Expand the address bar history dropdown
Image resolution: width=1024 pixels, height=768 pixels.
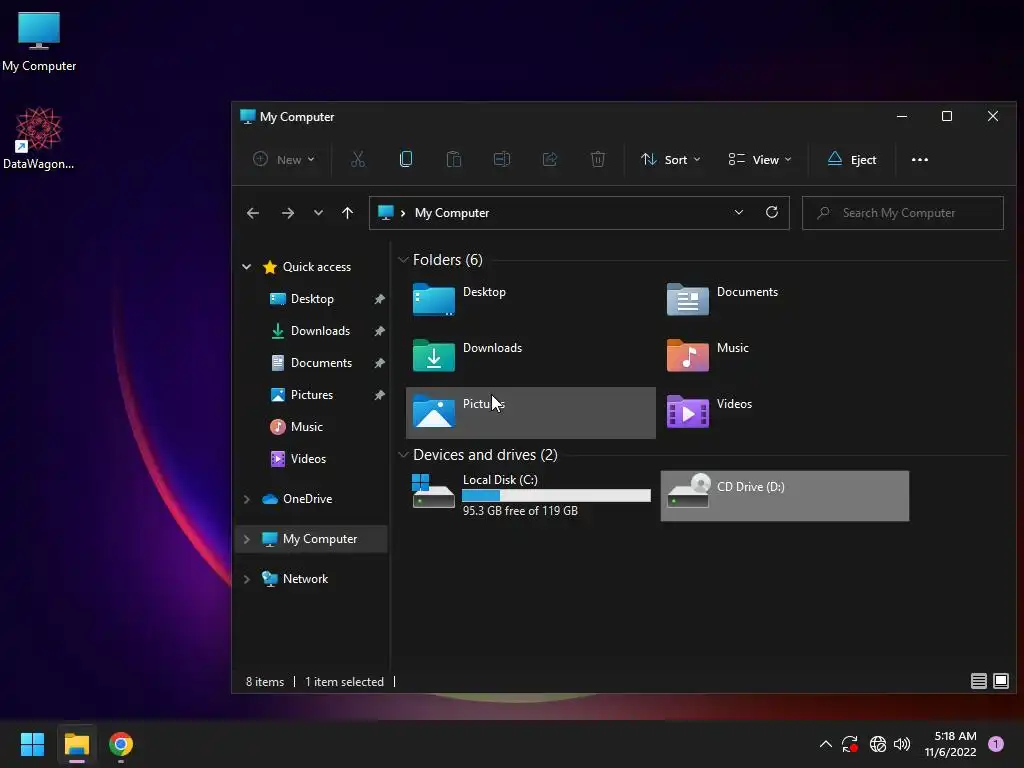pyautogui.click(x=739, y=213)
